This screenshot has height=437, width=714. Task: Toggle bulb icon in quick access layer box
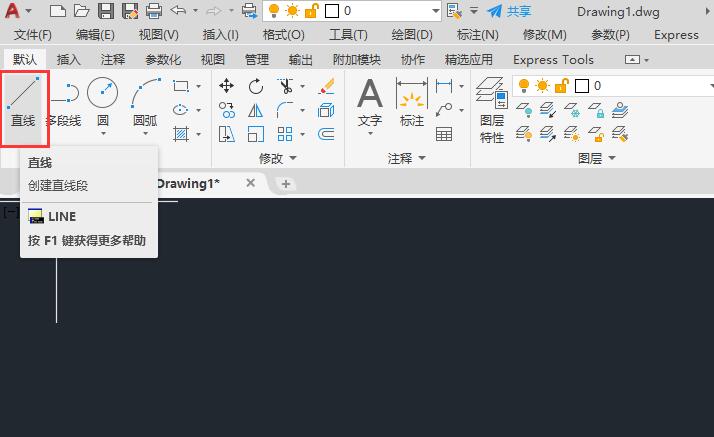274,10
